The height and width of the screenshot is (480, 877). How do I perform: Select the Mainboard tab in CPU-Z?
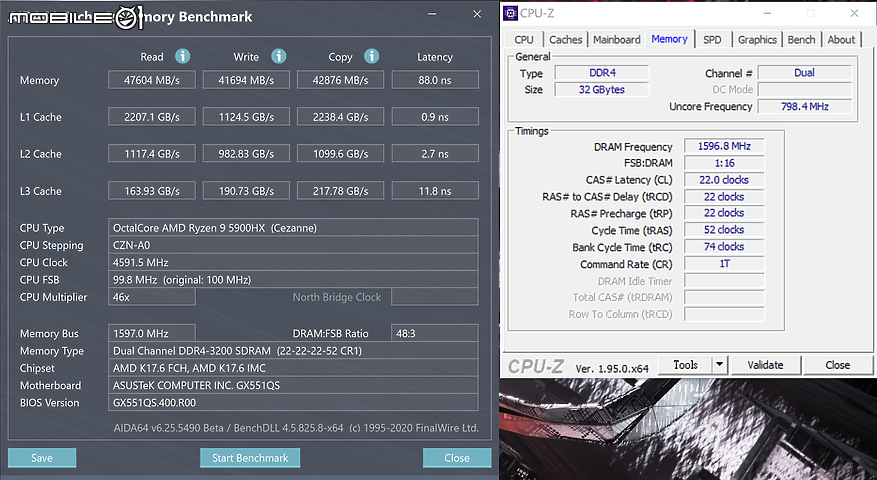[x=616, y=40]
